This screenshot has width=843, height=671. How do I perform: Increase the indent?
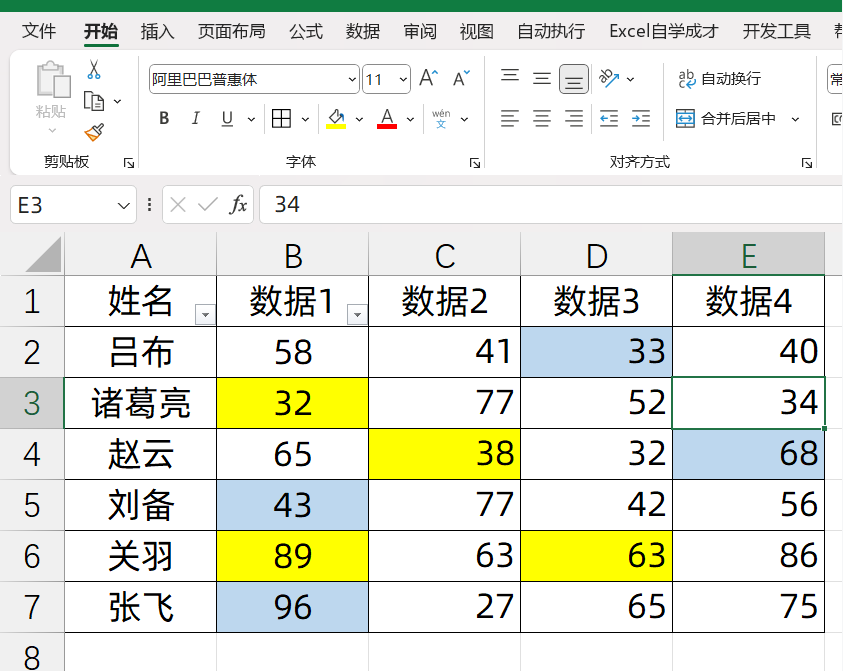[x=641, y=118]
